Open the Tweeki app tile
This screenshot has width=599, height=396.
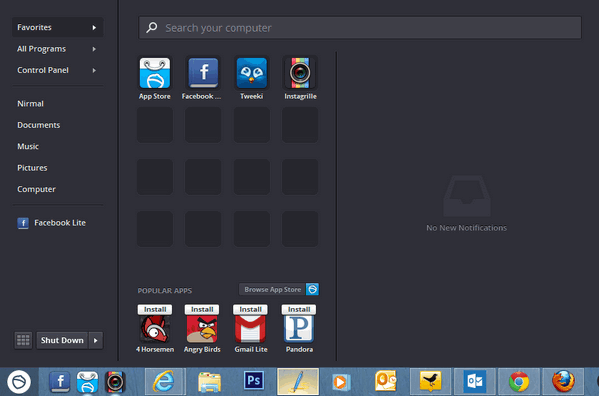point(251,73)
